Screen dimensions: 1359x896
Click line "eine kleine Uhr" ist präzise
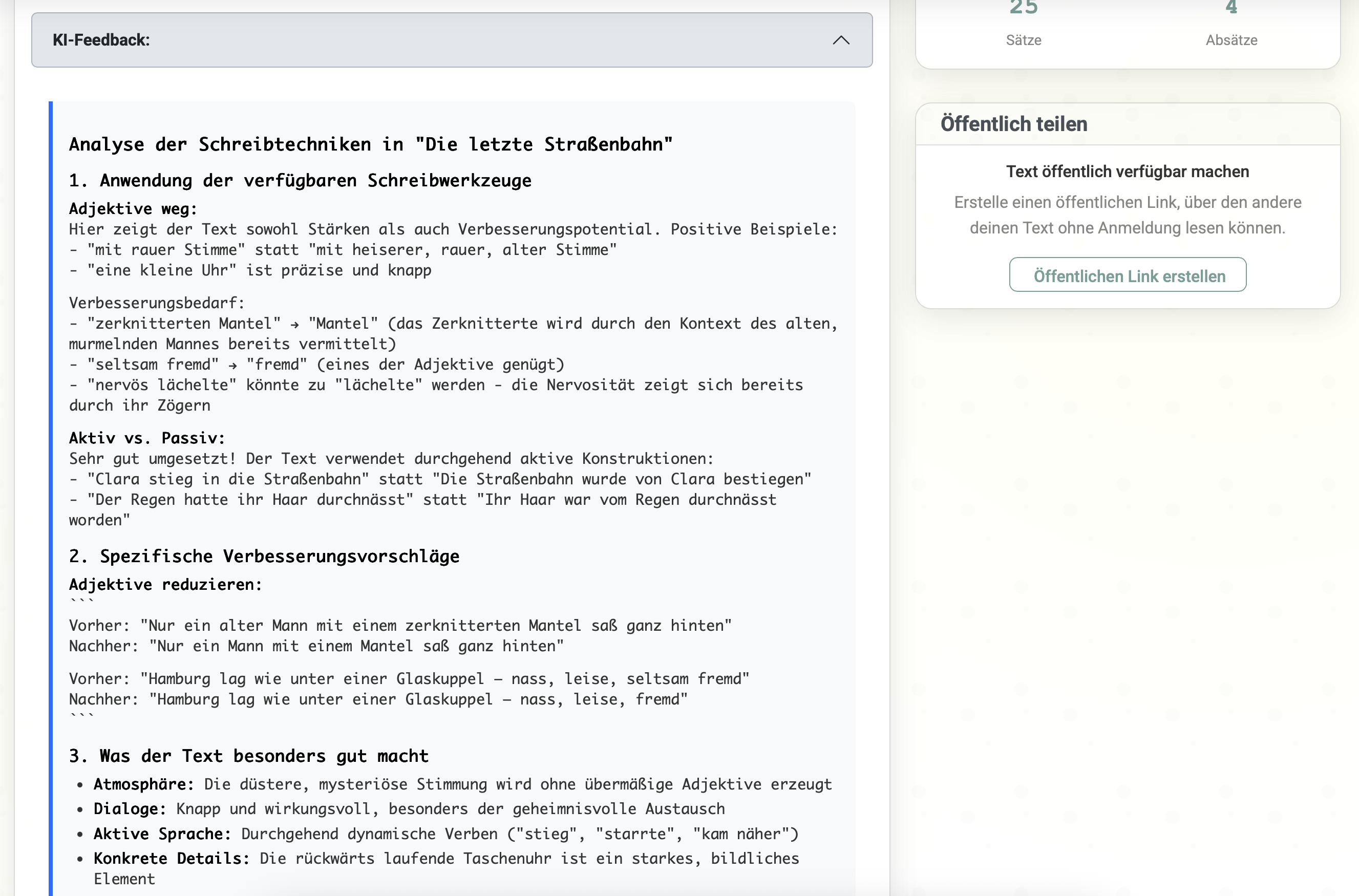coord(250,270)
